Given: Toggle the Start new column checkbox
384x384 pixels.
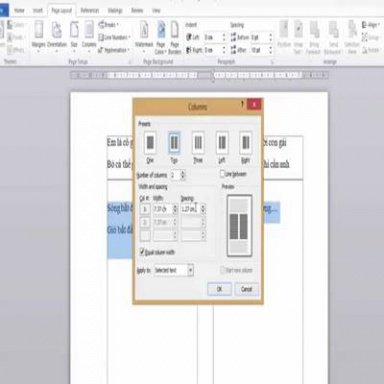Looking at the screenshot, I should point(222,270).
